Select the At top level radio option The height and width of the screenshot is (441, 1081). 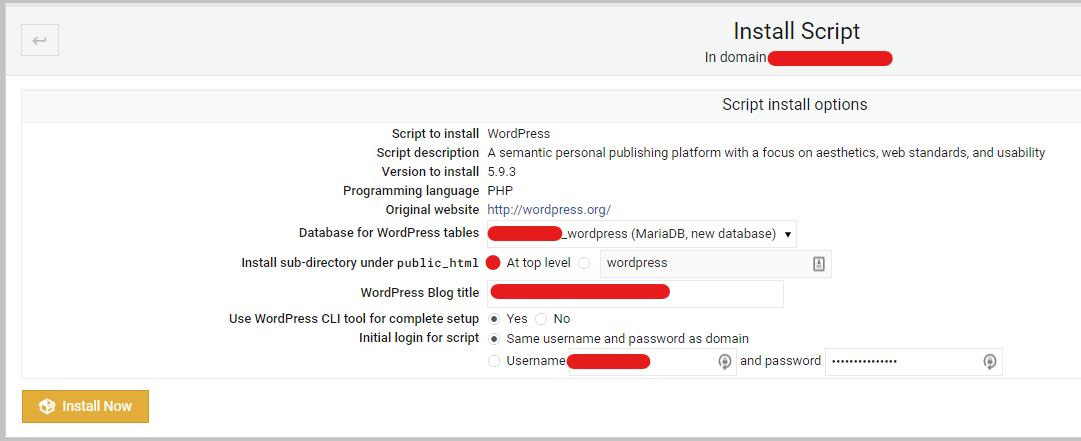[x=493, y=263]
